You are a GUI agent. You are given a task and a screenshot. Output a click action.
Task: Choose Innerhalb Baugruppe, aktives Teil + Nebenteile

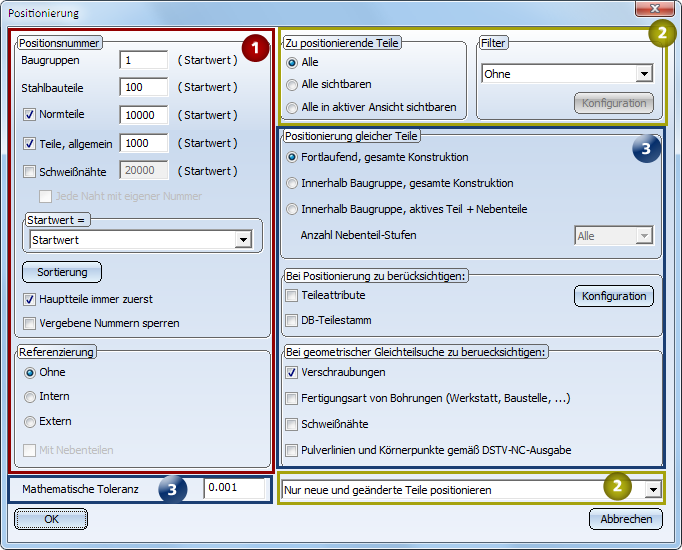point(291,209)
